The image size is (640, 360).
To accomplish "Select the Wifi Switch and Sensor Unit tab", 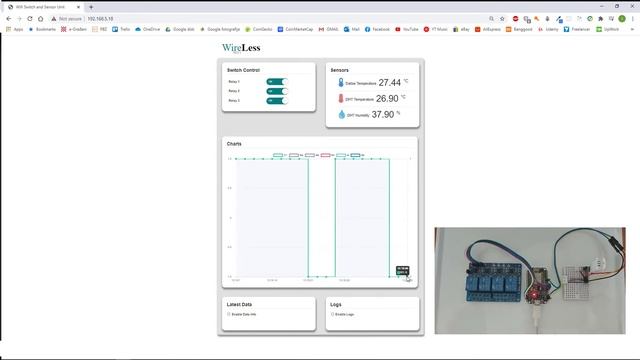I will [43, 7].
